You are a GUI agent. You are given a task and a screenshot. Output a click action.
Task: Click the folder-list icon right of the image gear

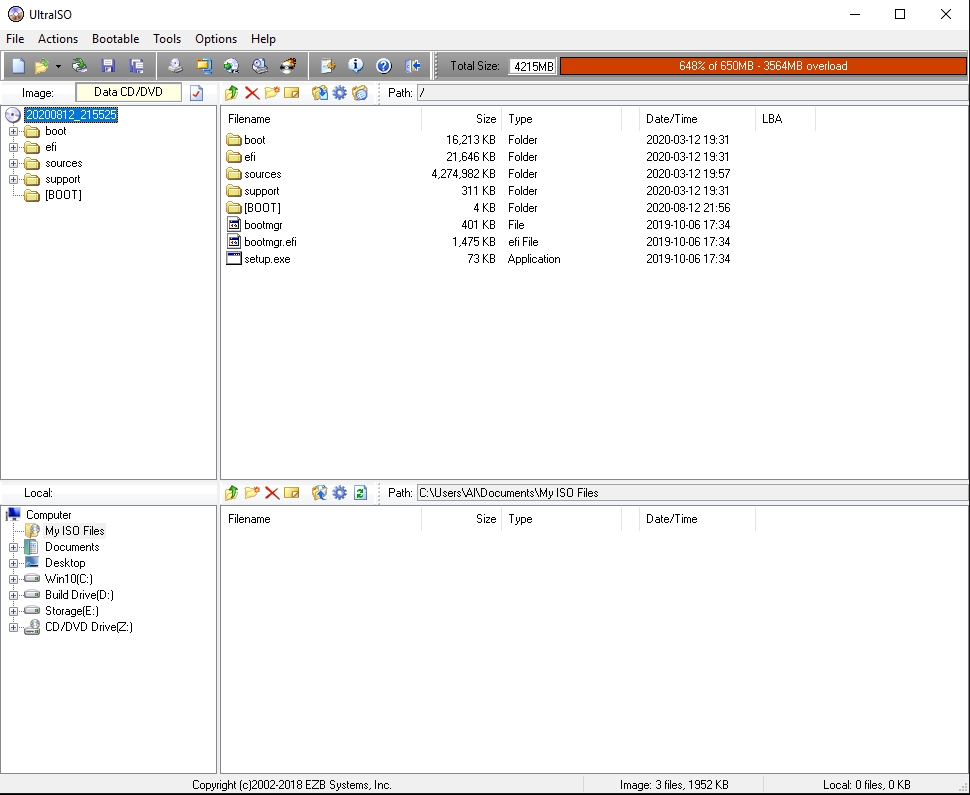pyautogui.click(x=360, y=93)
